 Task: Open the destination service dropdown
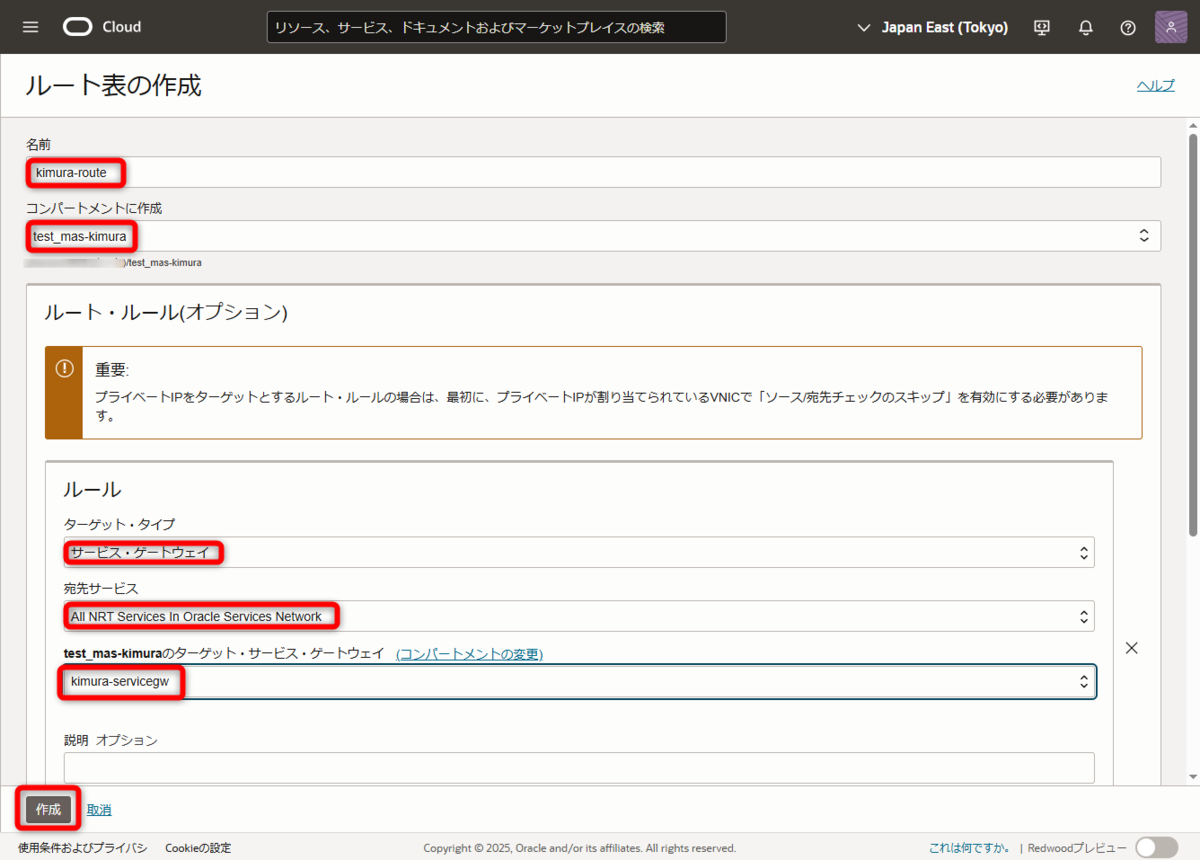click(x=579, y=616)
